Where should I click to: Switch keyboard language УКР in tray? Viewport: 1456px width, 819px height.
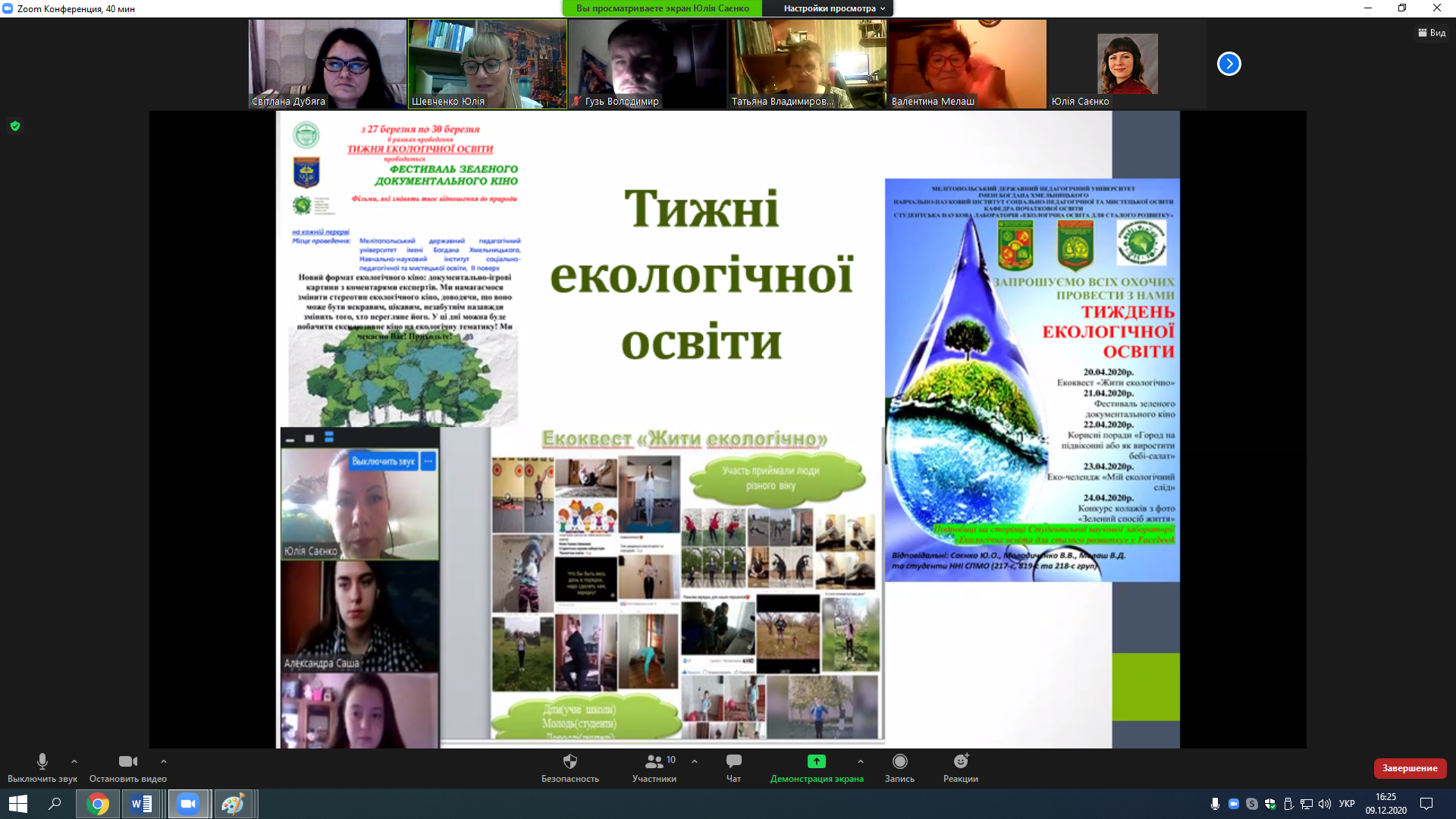coord(1347,804)
